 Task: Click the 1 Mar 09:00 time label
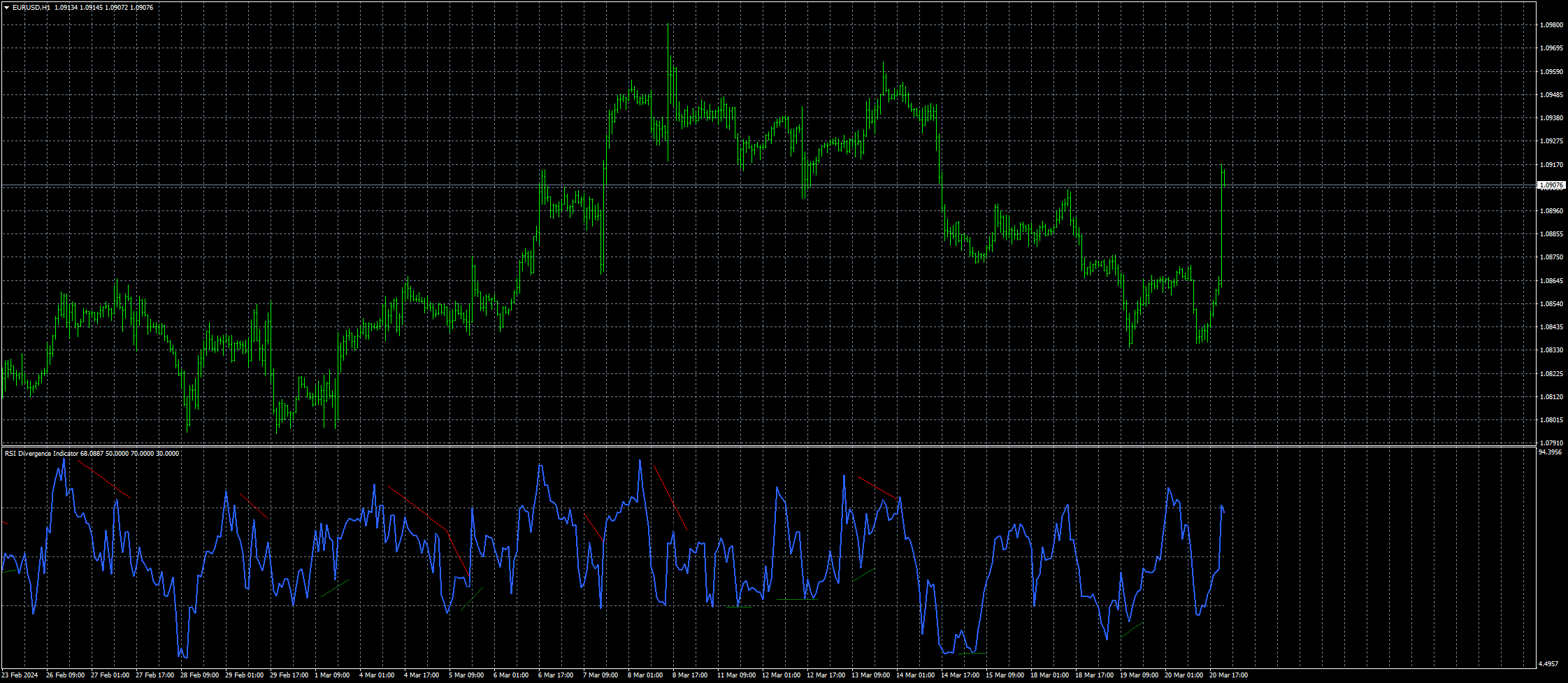pyautogui.click(x=332, y=675)
